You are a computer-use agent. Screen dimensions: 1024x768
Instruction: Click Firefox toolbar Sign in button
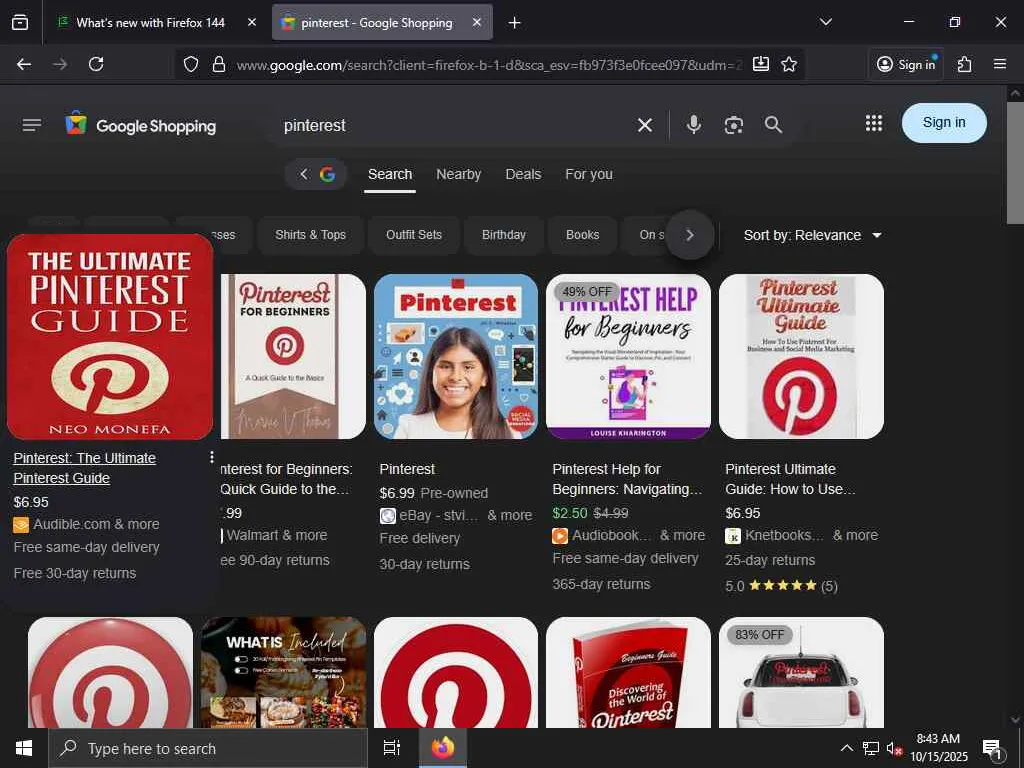point(906,64)
